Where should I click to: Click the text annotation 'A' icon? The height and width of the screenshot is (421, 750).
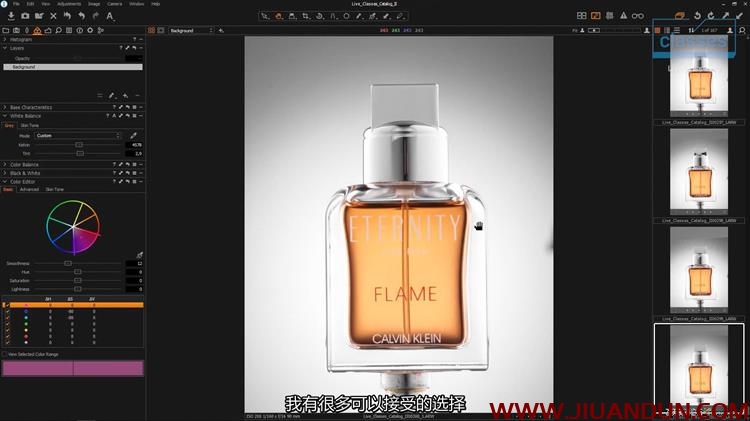pyautogui.click(x=110, y=16)
